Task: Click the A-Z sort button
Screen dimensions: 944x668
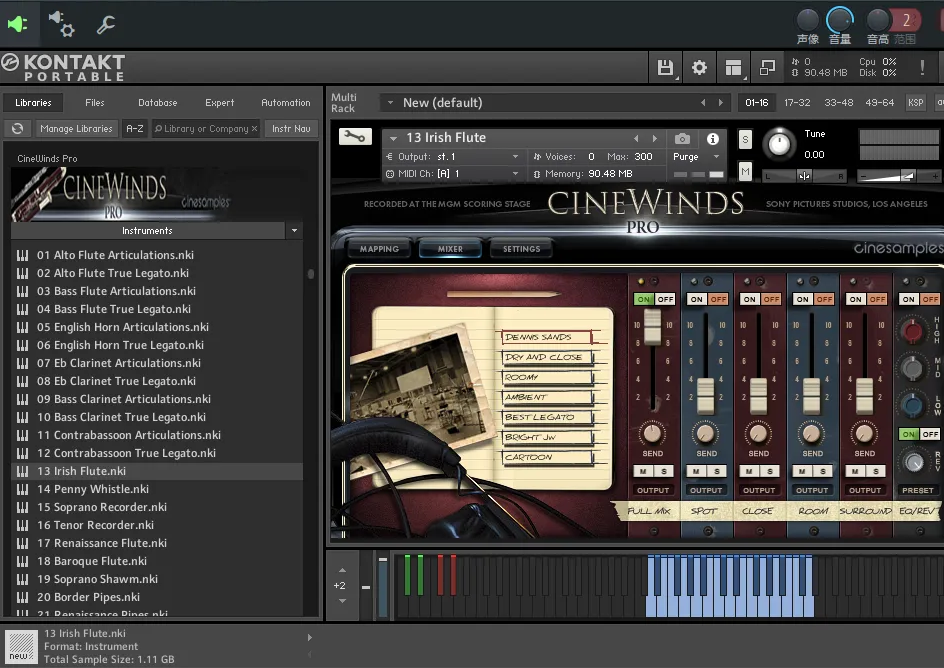Action: coord(135,128)
